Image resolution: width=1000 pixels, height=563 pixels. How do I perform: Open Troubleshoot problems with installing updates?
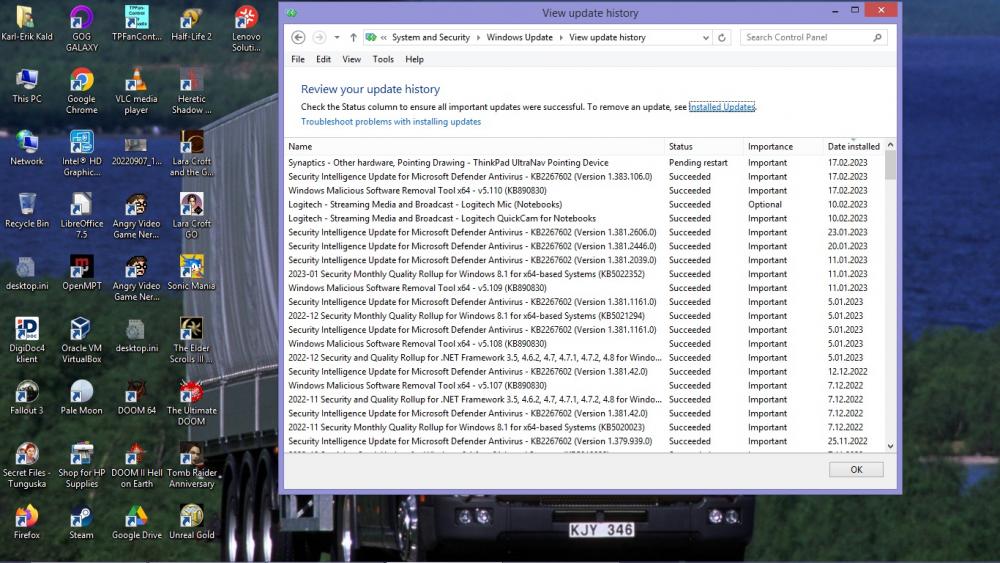pyautogui.click(x=391, y=122)
